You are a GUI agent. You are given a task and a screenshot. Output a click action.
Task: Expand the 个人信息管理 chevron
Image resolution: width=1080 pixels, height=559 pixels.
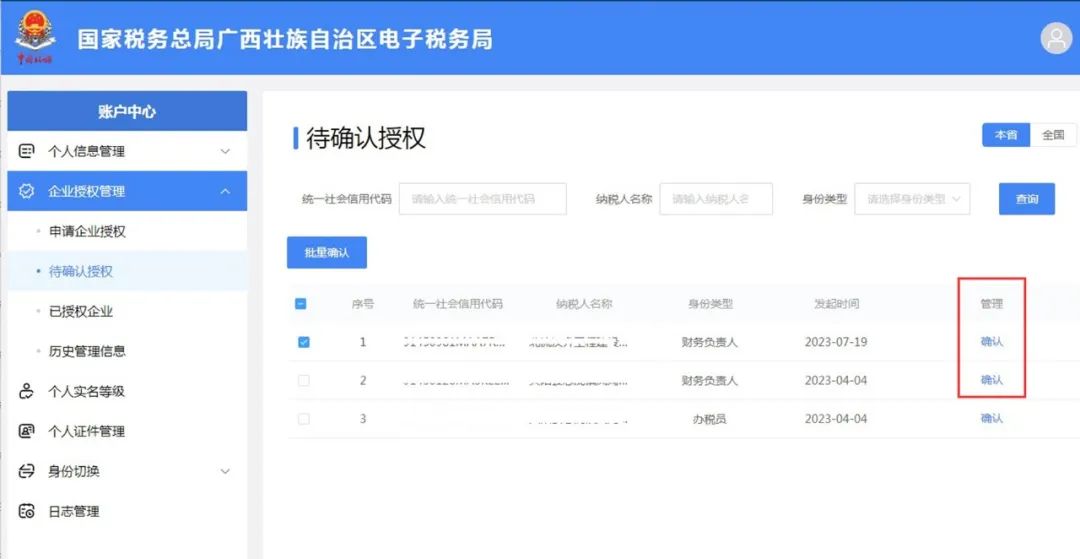click(225, 152)
